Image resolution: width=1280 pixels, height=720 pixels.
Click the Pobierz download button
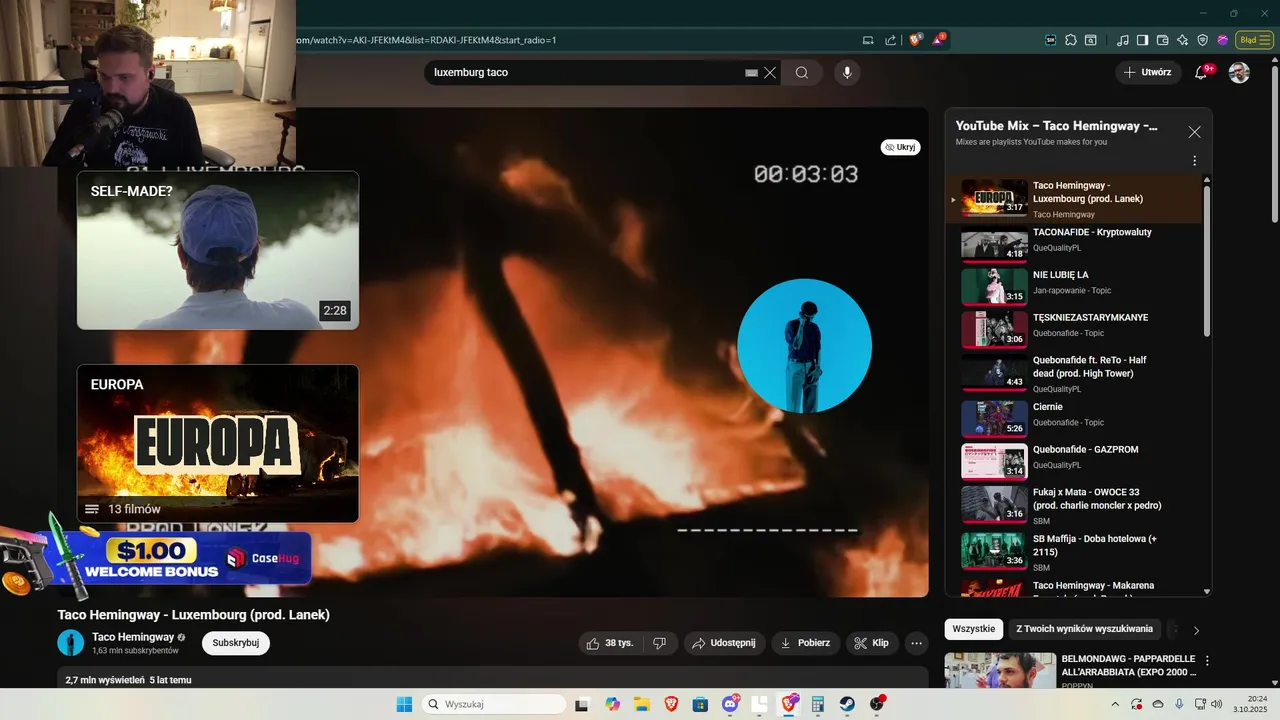[806, 643]
